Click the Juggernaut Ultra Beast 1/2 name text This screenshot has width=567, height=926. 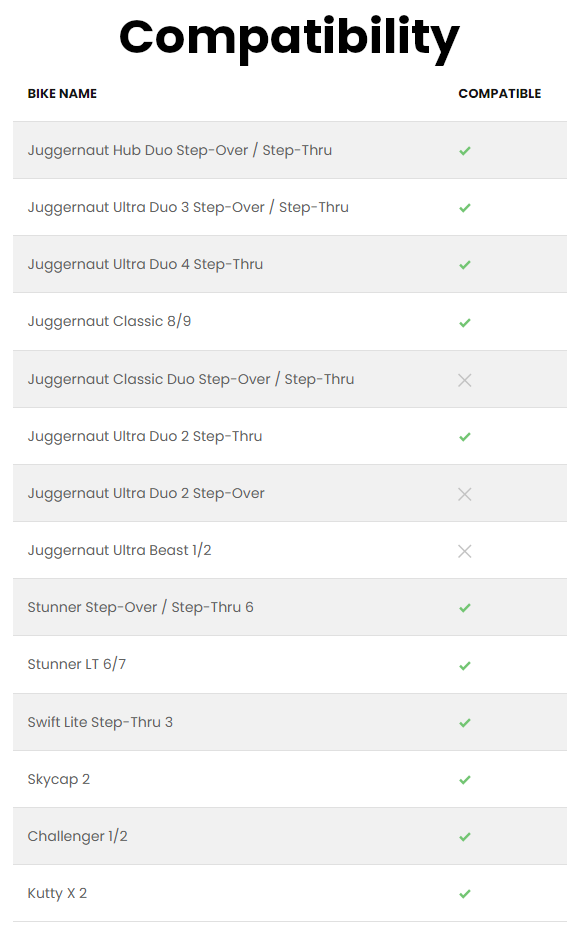pos(119,550)
